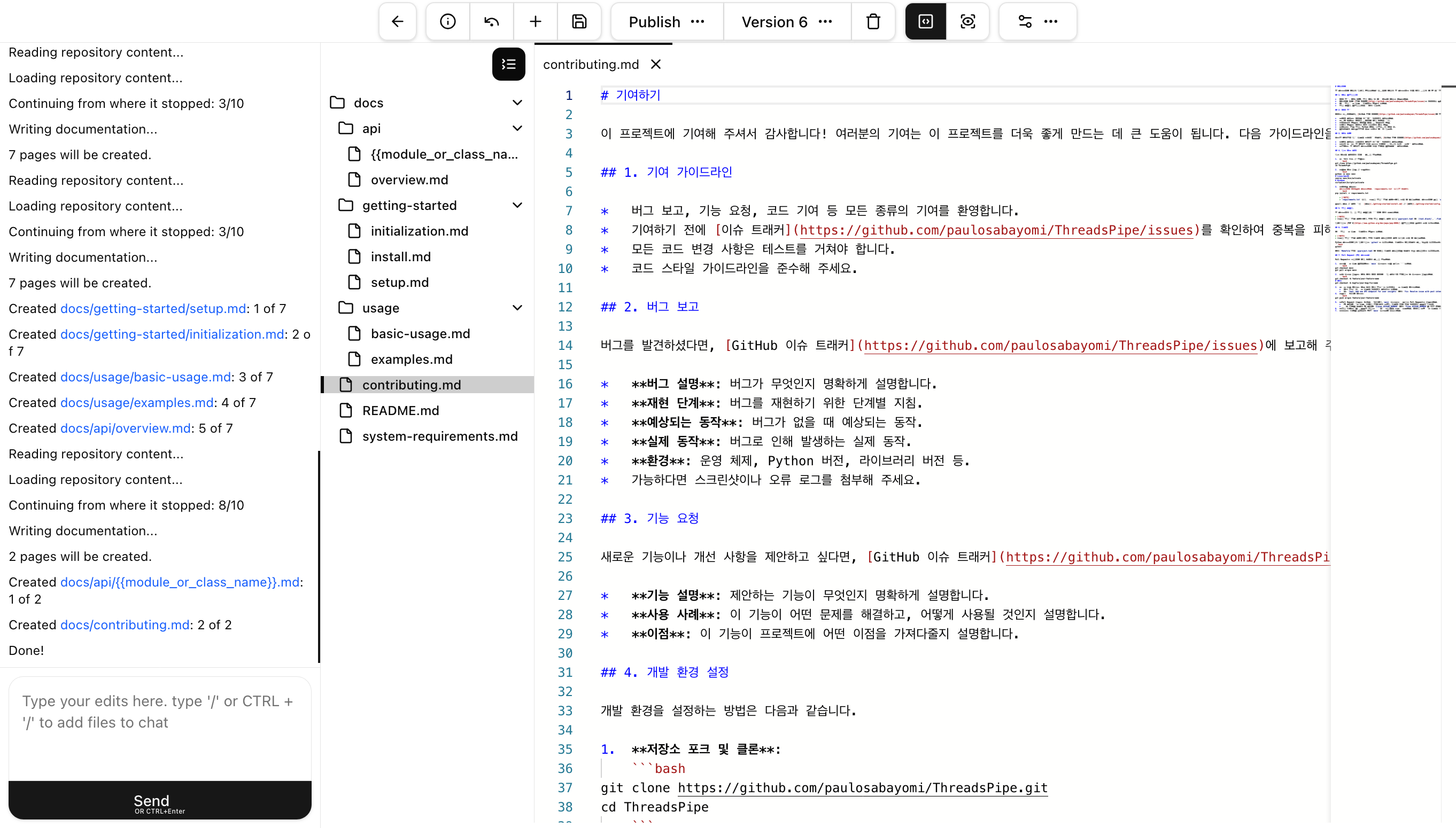This screenshot has height=828, width=1456.
Task: Switch to preview using the eye icon
Action: 968,21
